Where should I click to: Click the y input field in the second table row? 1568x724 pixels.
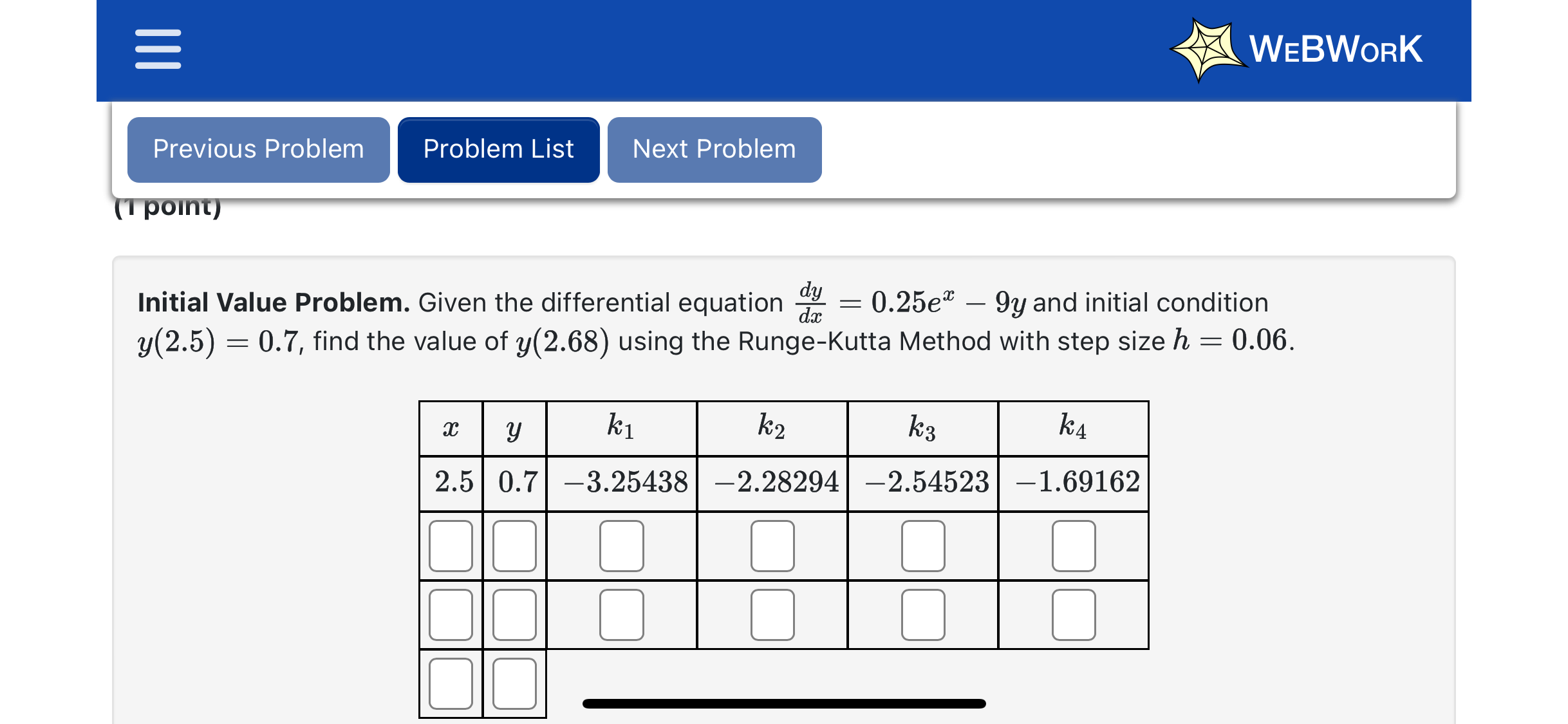pos(513,546)
